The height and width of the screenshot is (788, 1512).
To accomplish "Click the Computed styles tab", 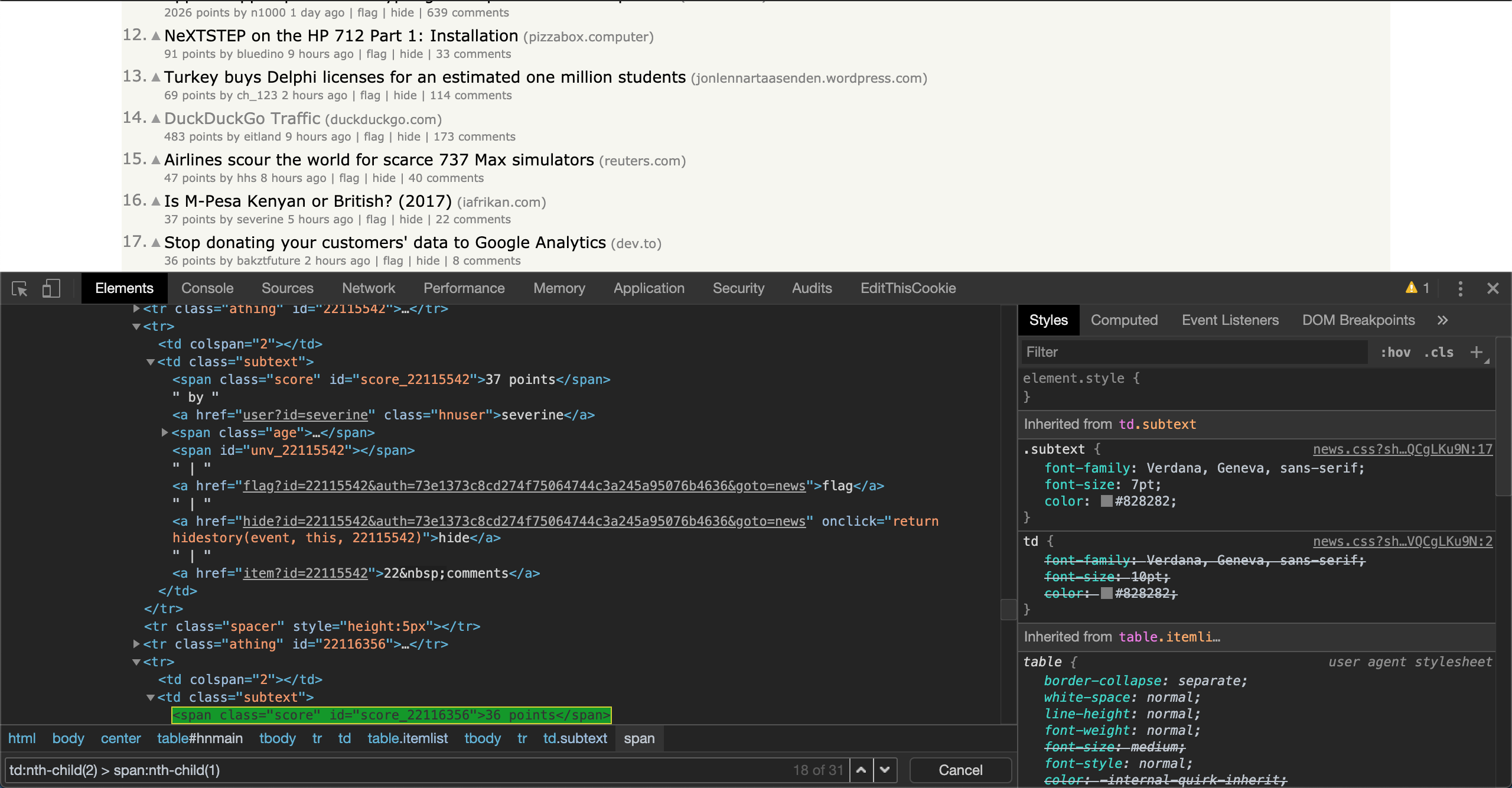I will [x=1125, y=320].
